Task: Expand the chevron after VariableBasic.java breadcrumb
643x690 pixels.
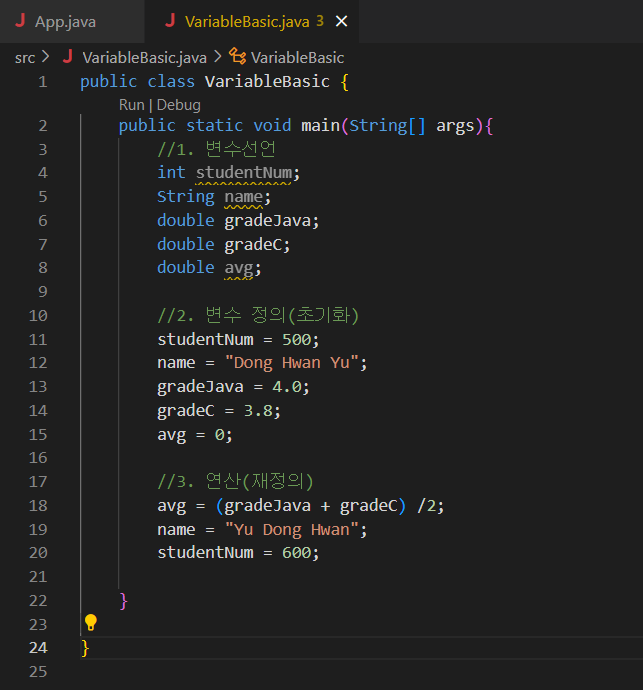Action: pos(217,57)
